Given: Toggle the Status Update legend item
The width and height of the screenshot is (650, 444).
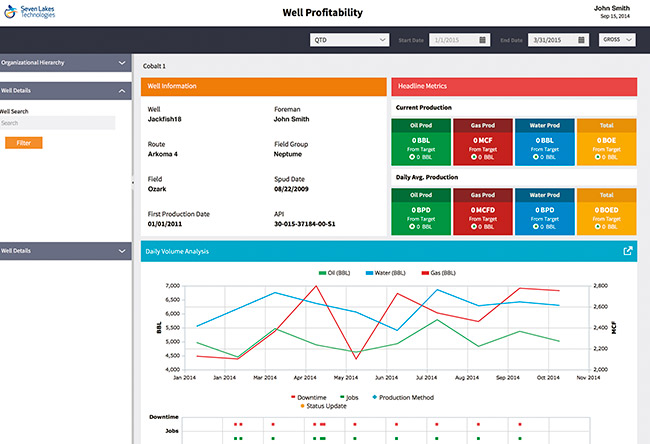Looking at the screenshot, I should click(323, 406).
